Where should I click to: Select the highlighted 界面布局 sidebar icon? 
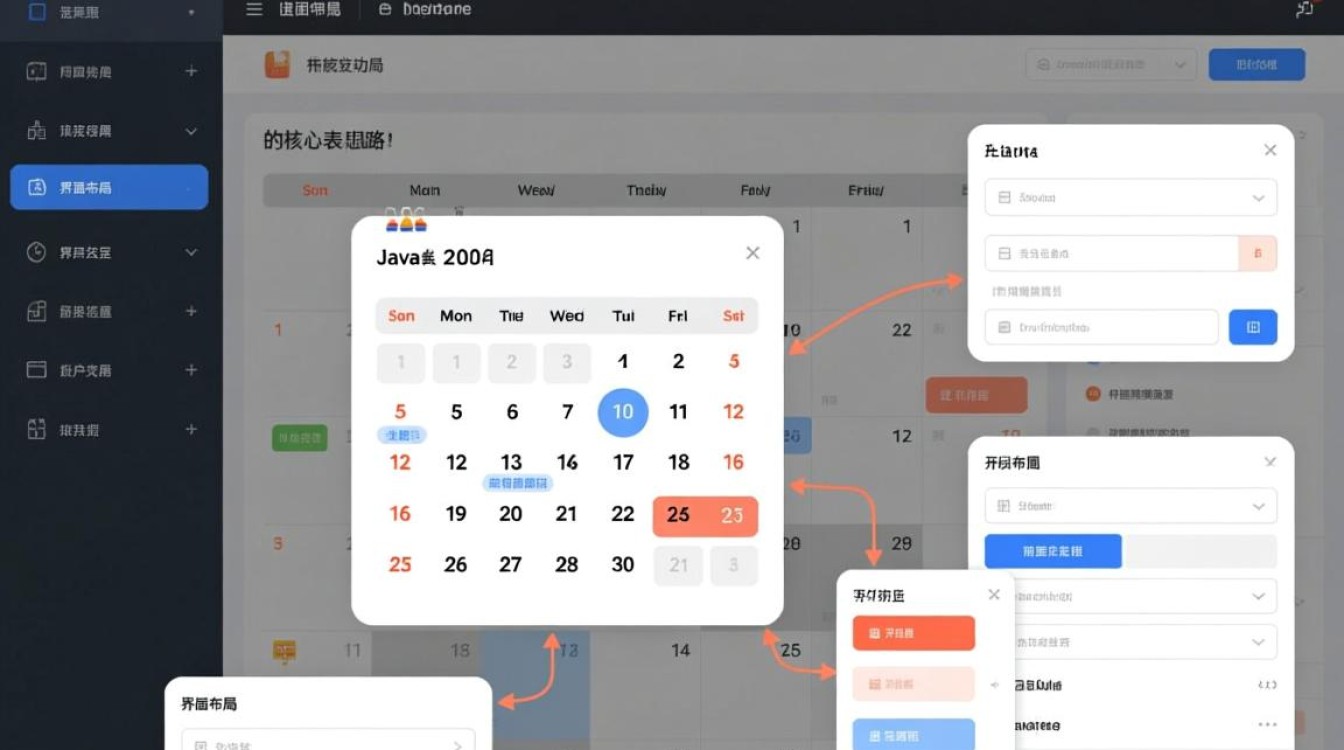click(x=36, y=187)
